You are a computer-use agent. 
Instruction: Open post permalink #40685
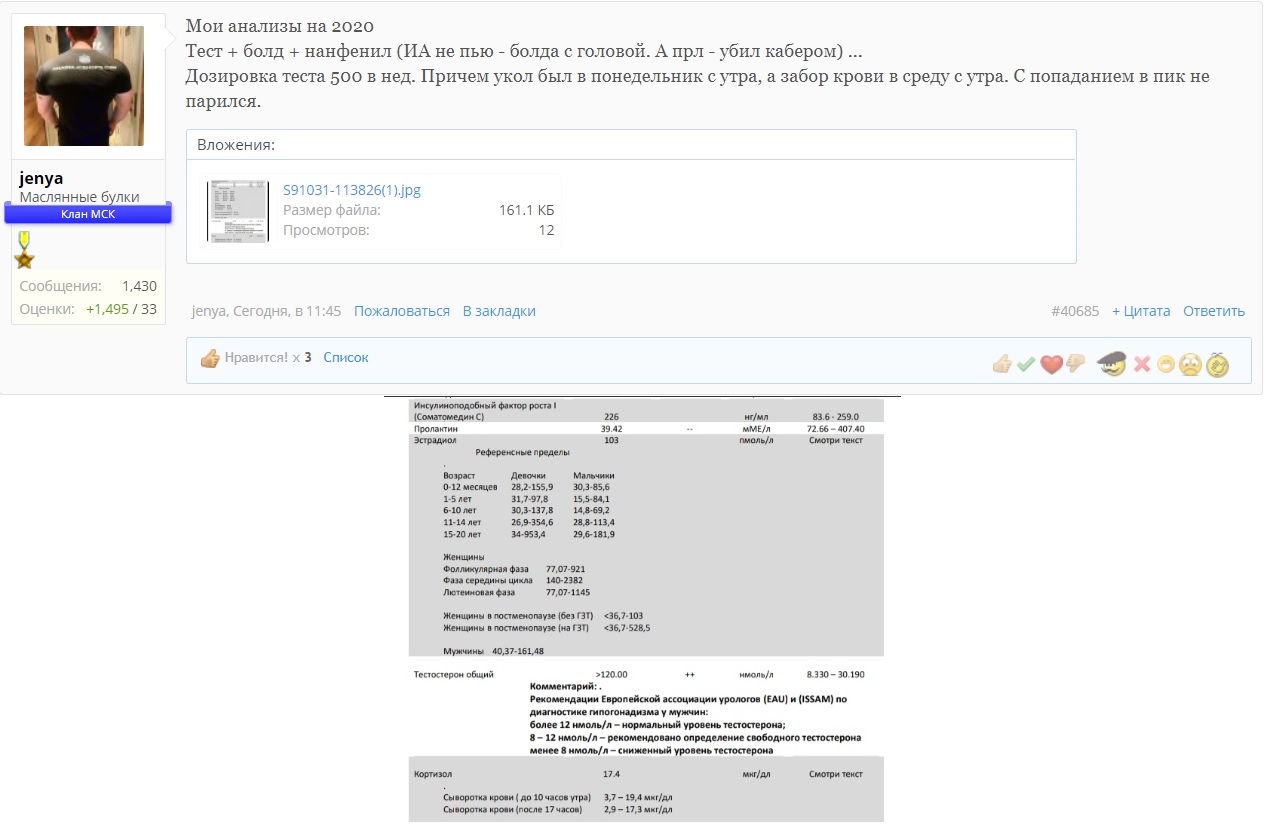point(1074,311)
